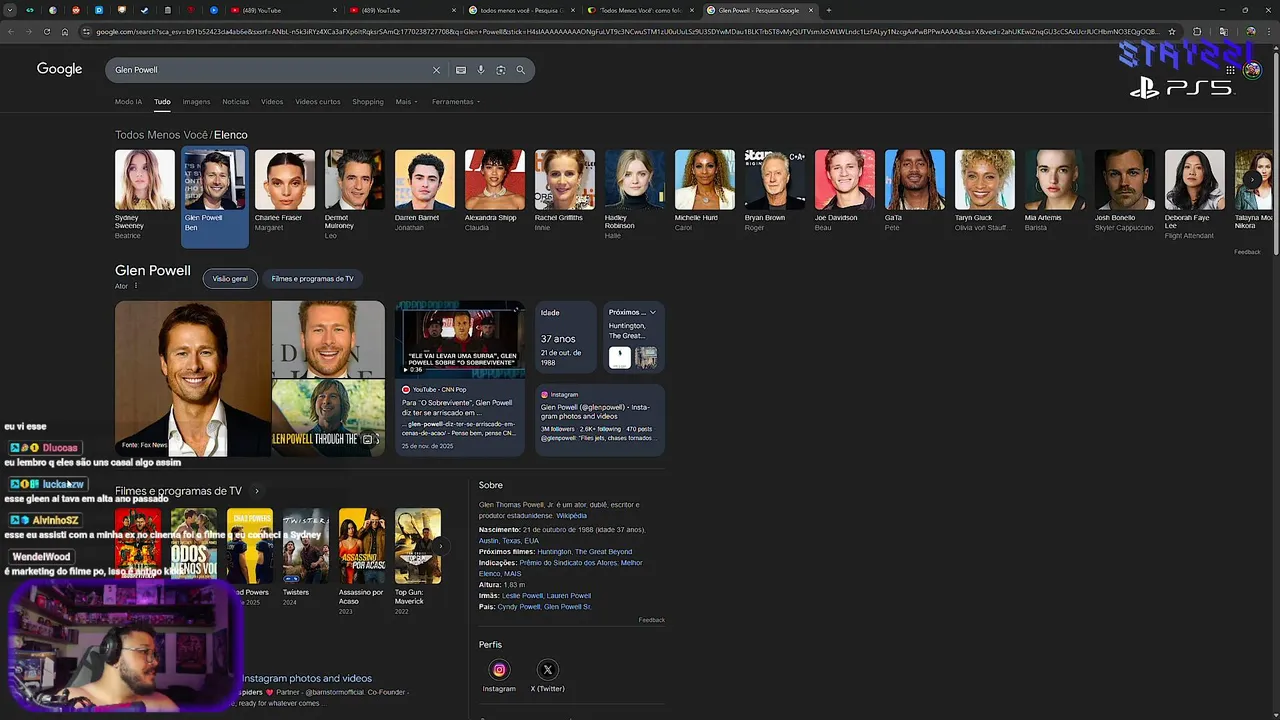Open the on-screen keyboard input tool

[x=461, y=70]
